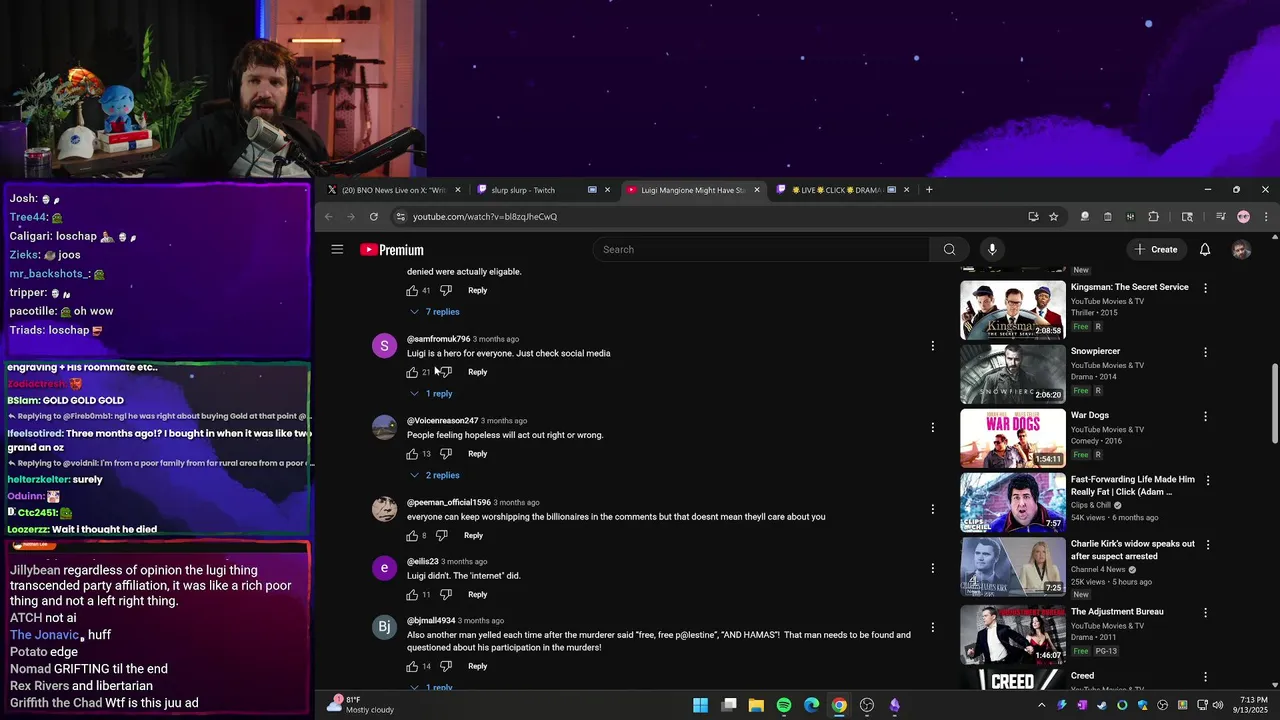
Task: Dislike the comment by @samfromuk796
Action: point(446,372)
